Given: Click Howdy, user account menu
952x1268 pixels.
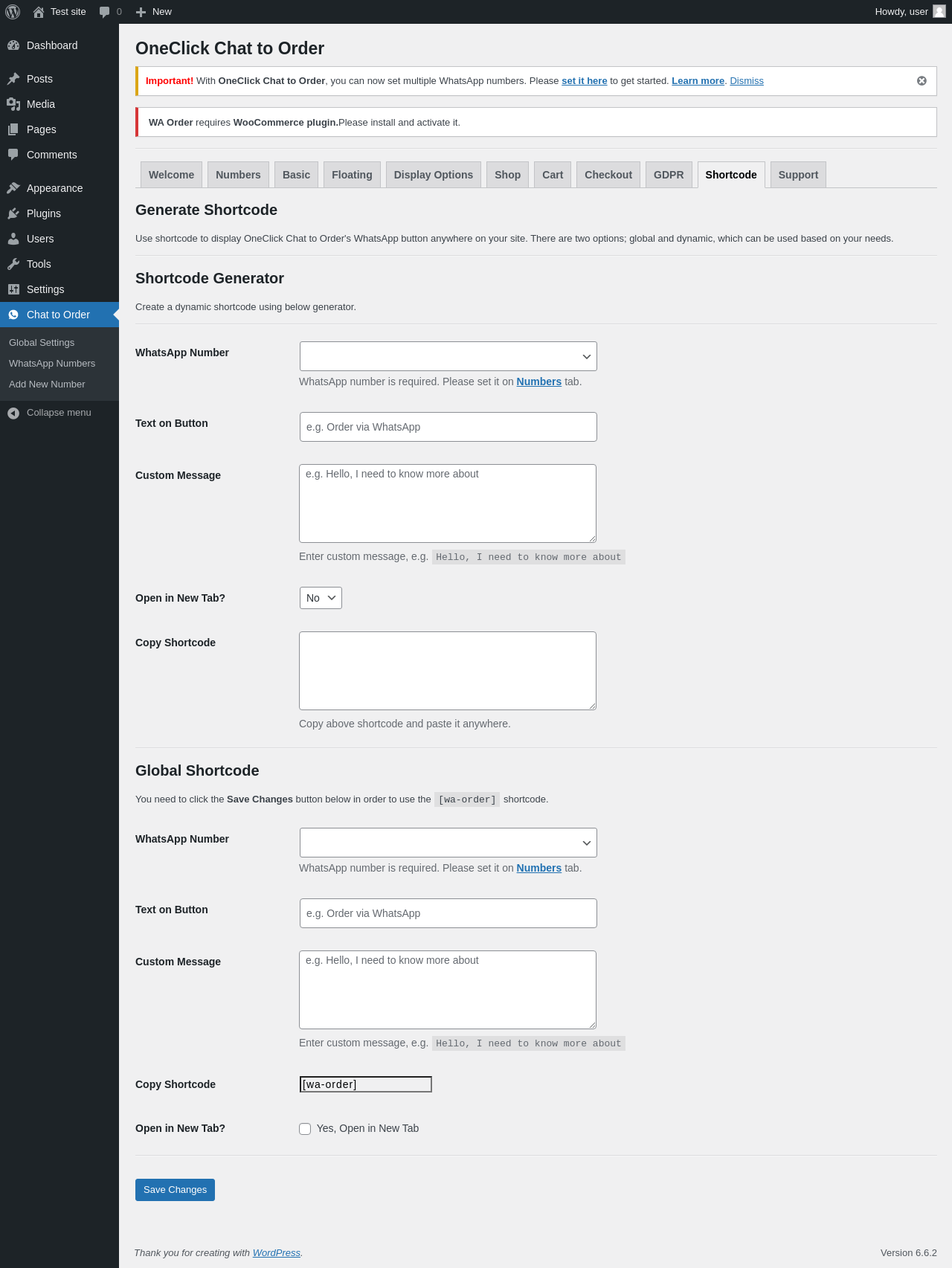Looking at the screenshot, I should [x=910, y=12].
